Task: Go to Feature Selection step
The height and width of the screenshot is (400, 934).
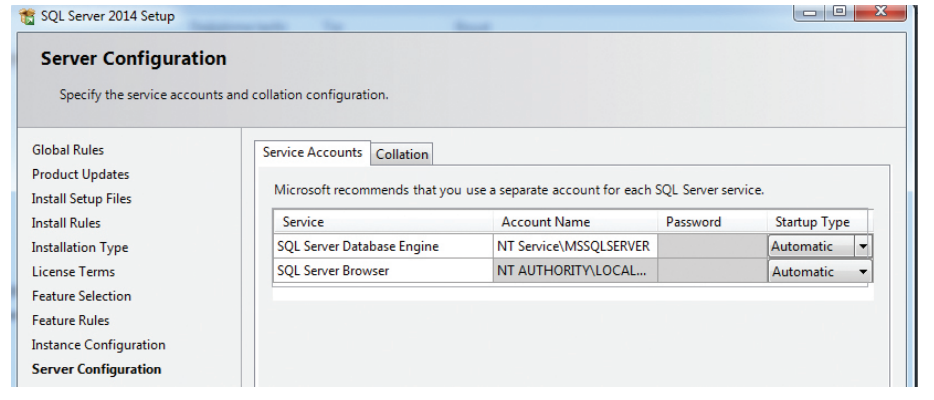Action: coord(81,296)
